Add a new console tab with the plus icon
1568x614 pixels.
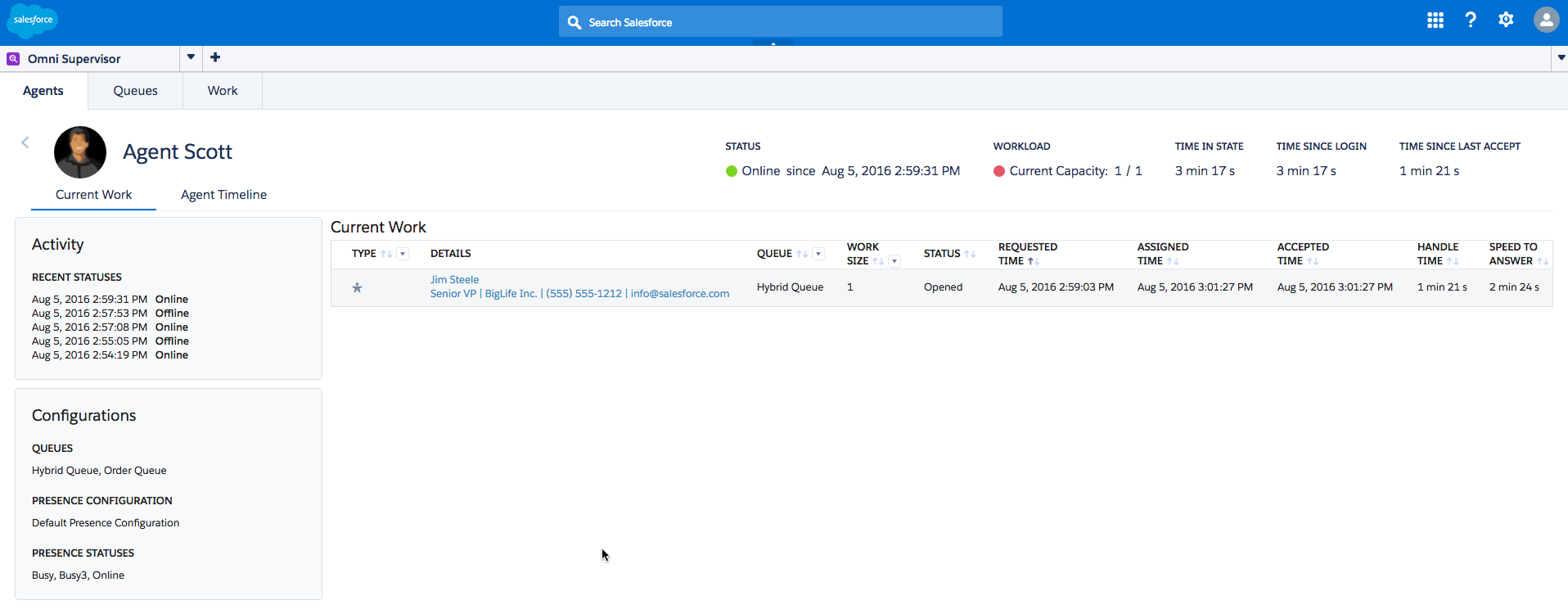(215, 57)
